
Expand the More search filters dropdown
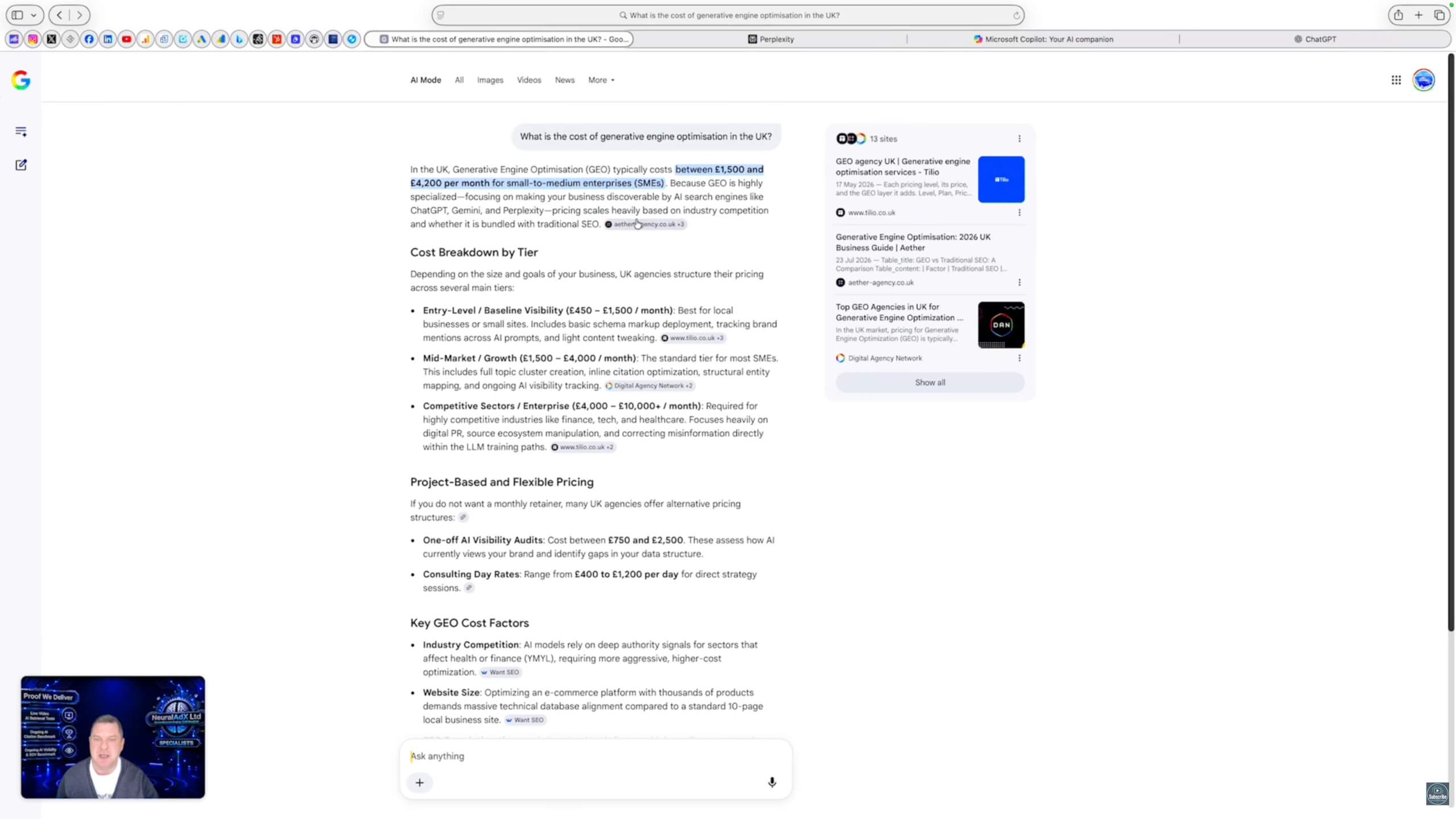[x=601, y=80]
